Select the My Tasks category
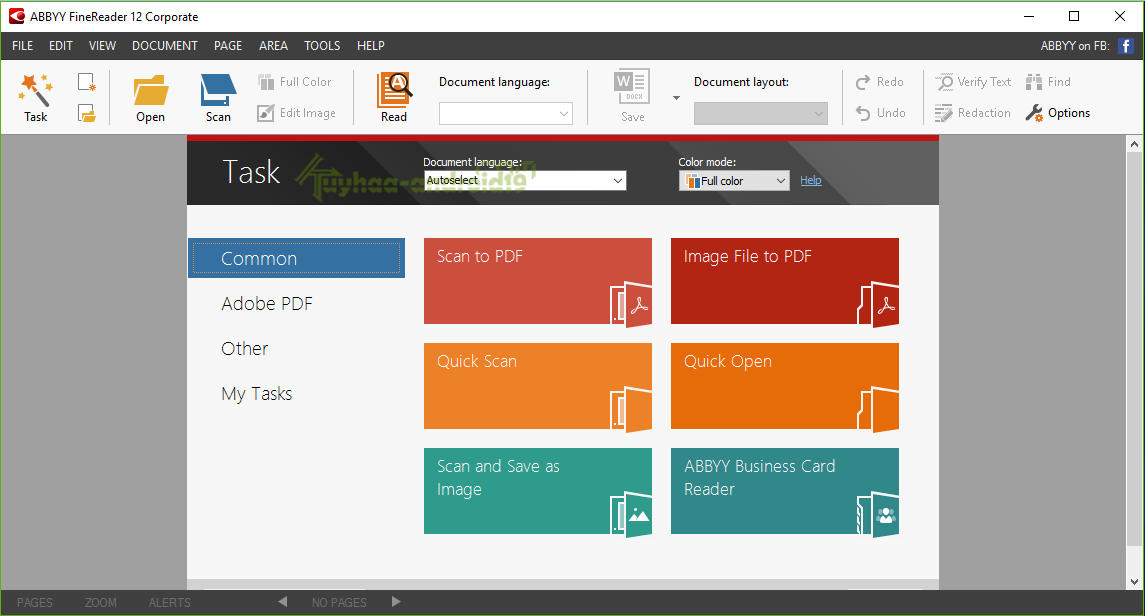Screen dimensions: 1145x616 [256, 394]
